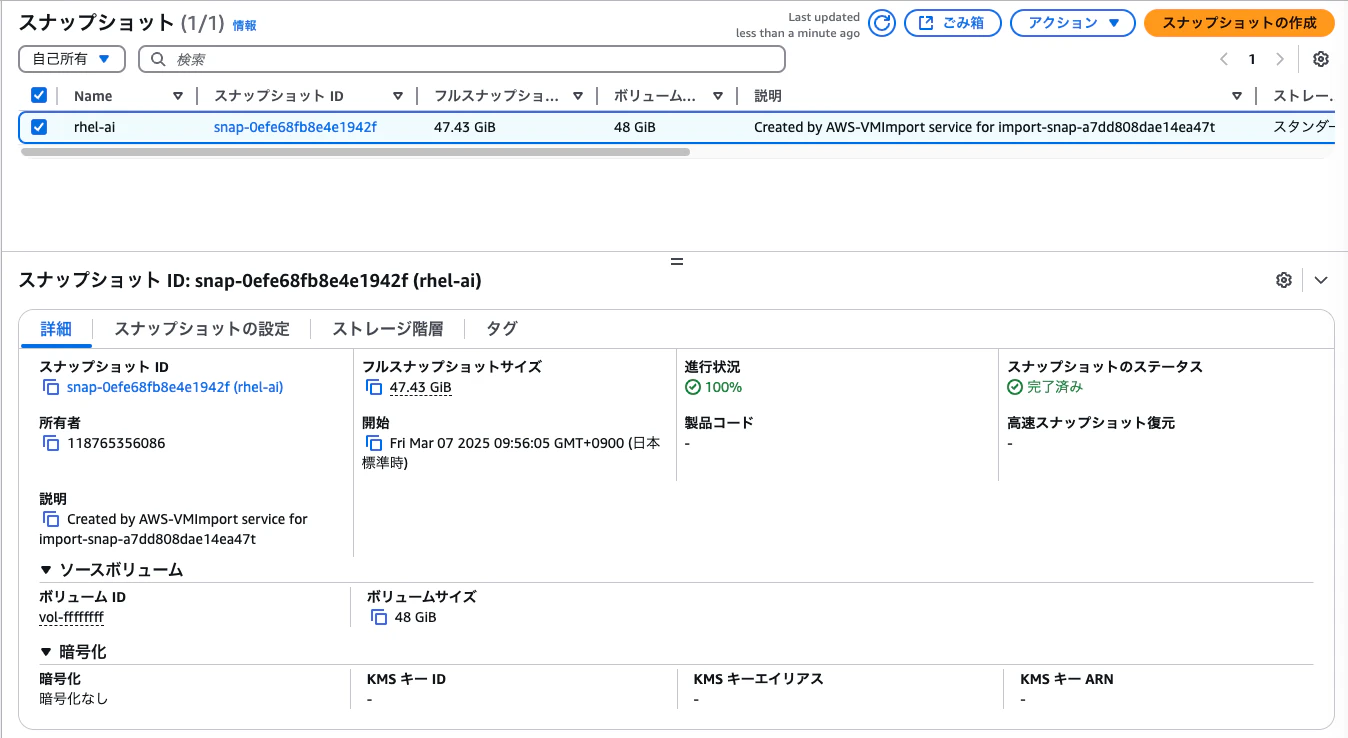Switch to the 詳細 tab

(56, 329)
